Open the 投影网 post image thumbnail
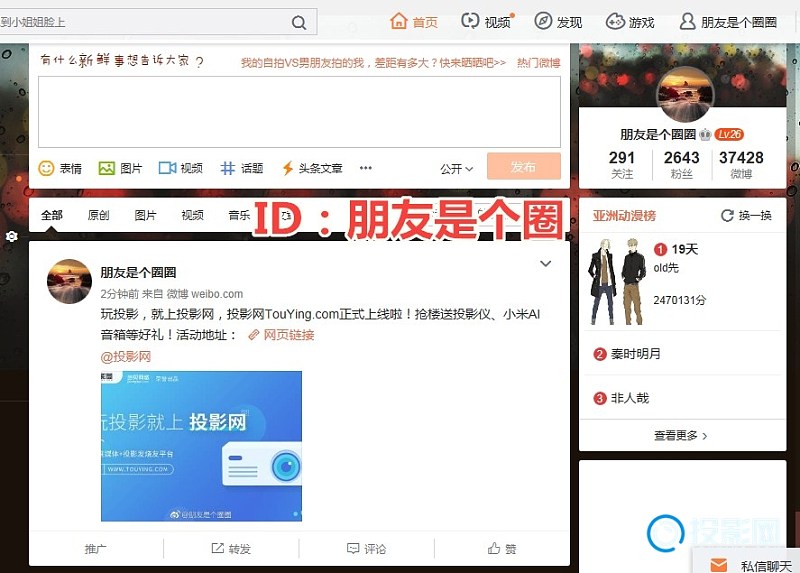Image resolution: width=800 pixels, height=573 pixels. pos(201,446)
